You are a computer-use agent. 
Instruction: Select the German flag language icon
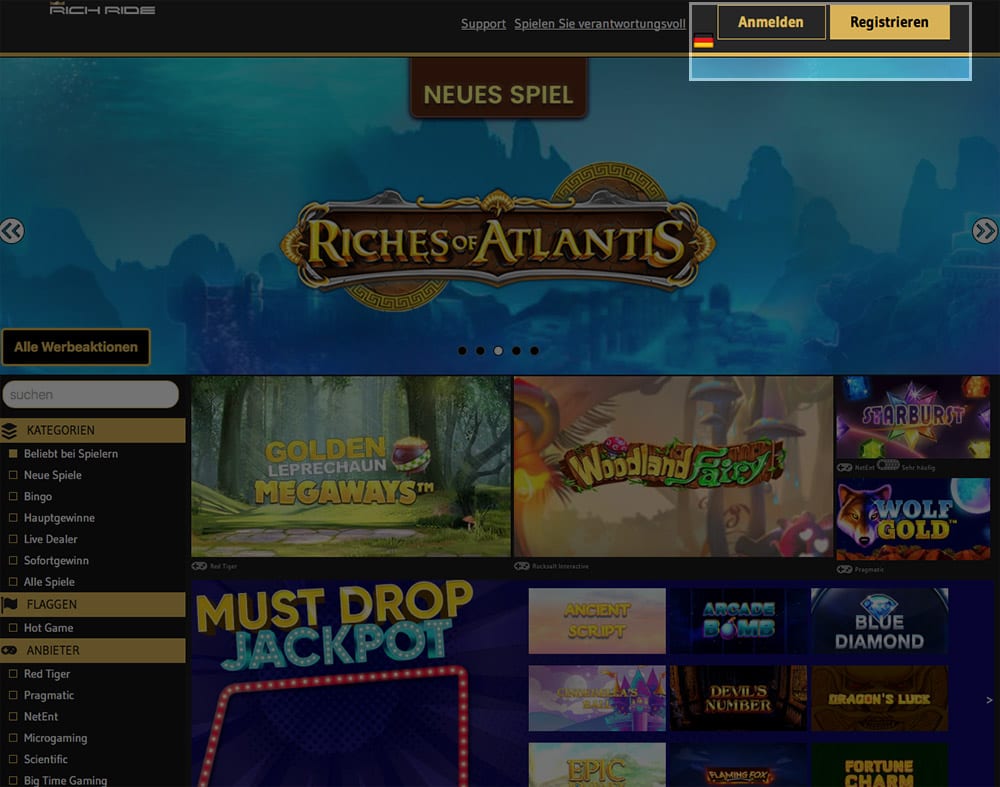pyautogui.click(x=703, y=41)
